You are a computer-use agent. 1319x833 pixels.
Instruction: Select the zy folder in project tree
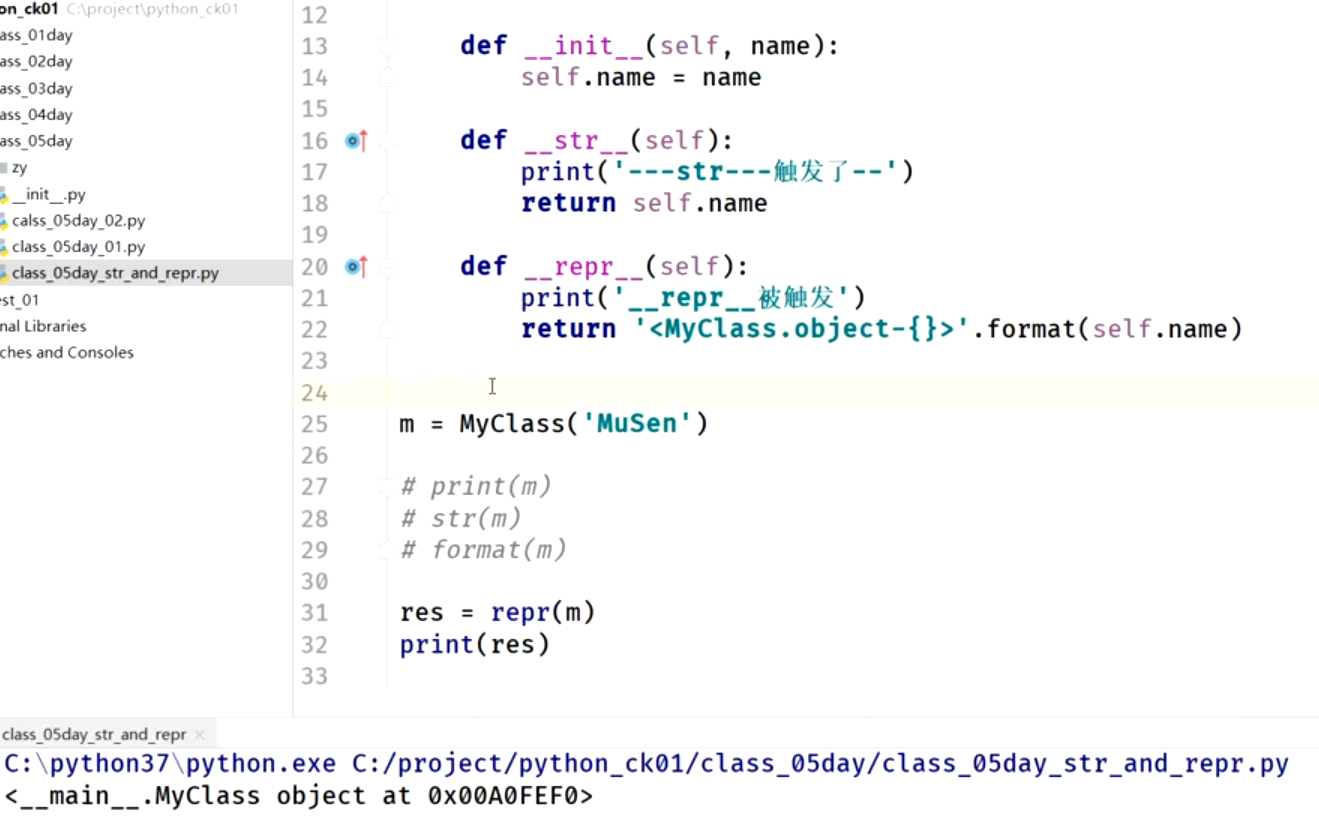click(19, 168)
